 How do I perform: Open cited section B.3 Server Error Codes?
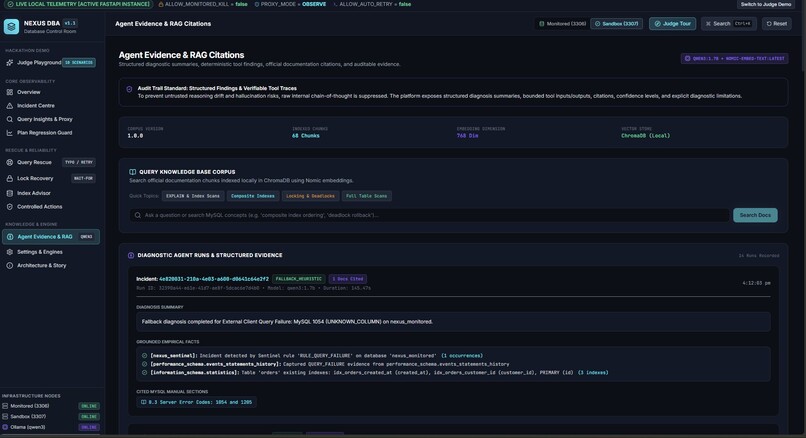click(197, 402)
